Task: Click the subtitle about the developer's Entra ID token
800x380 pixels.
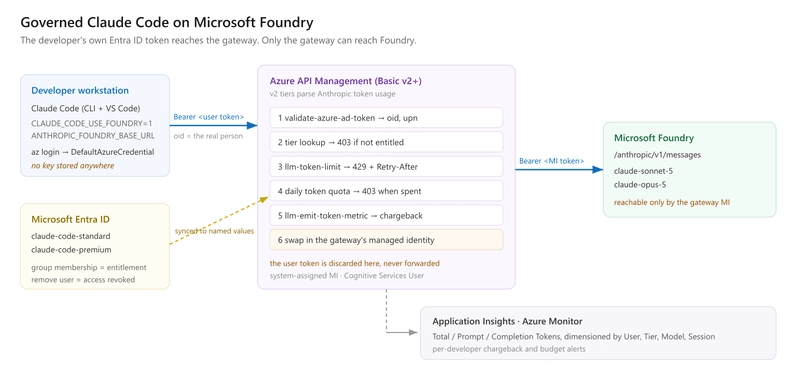Action: pos(218,41)
